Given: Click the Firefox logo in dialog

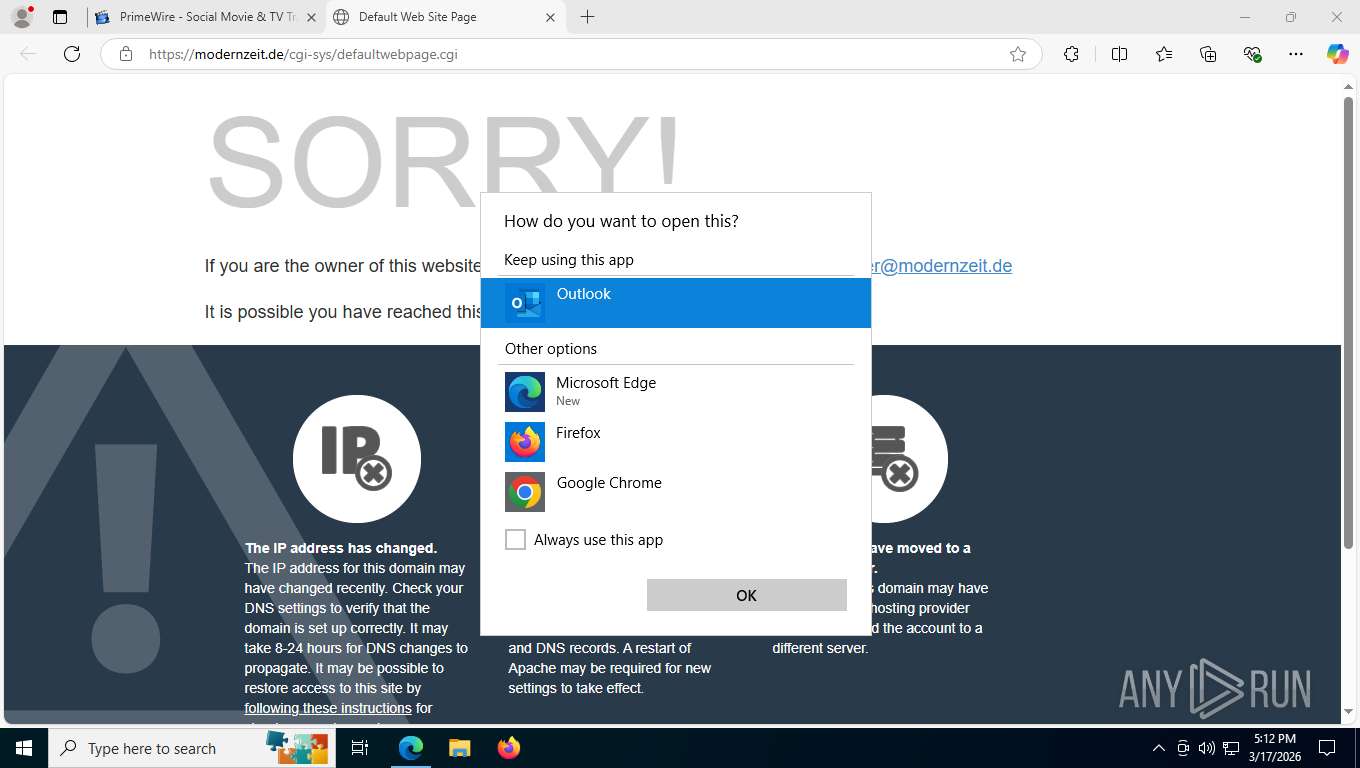Looking at the screenshot, I should [525, 442].
